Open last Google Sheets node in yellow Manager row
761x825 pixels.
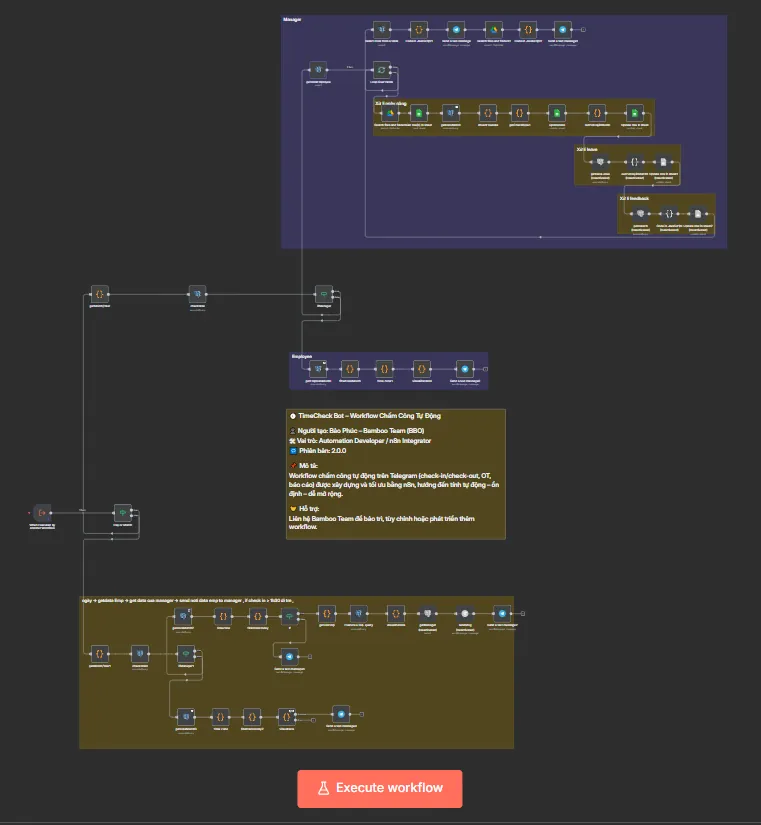click(x=634, y=113)
